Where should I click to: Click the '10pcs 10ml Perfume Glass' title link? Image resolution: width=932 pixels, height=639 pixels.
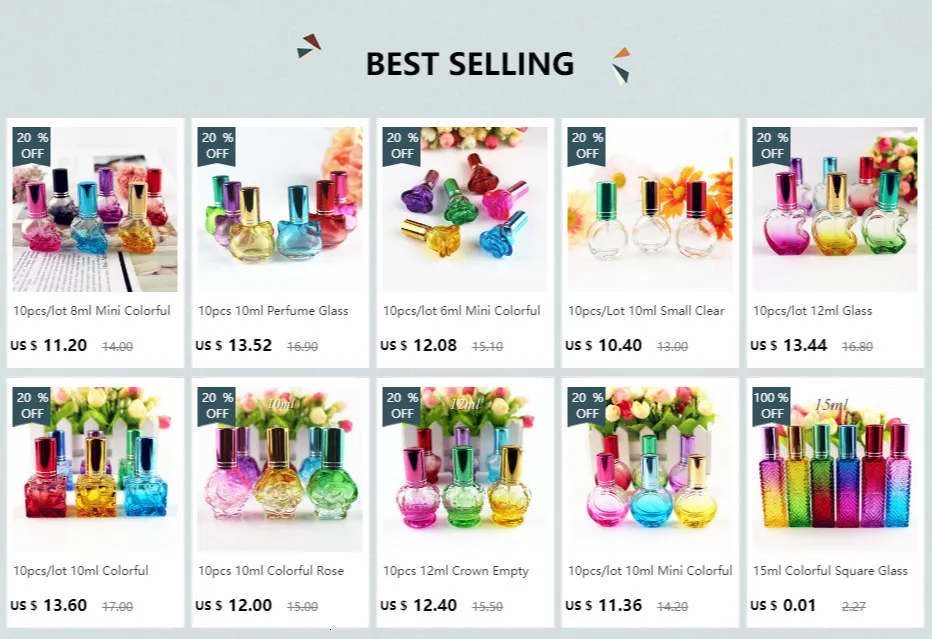(273, 311)
